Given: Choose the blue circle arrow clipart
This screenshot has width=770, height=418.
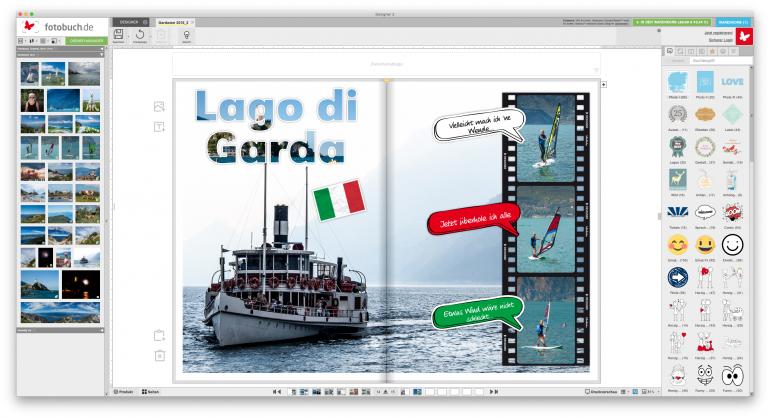Looking at the screenshot, I should tap(678, 278).
